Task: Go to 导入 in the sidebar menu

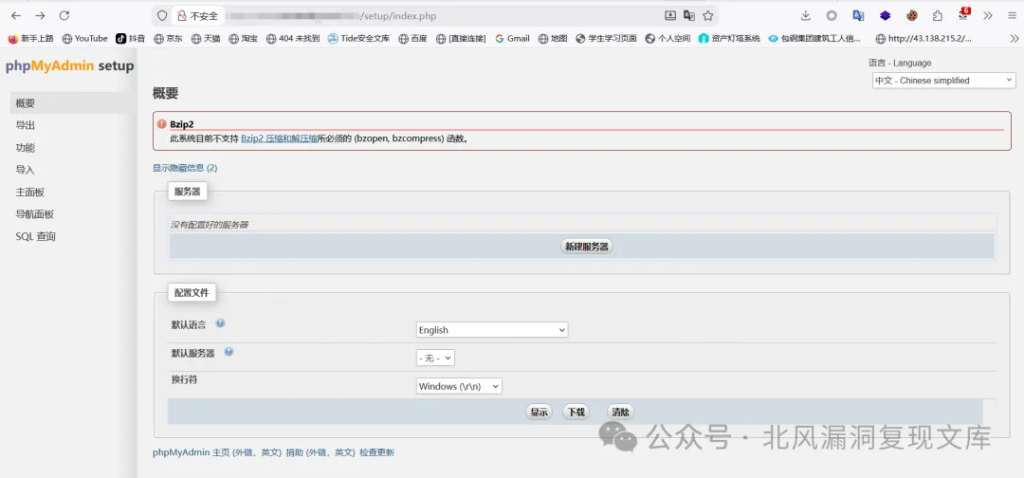Action: (25, 170)
